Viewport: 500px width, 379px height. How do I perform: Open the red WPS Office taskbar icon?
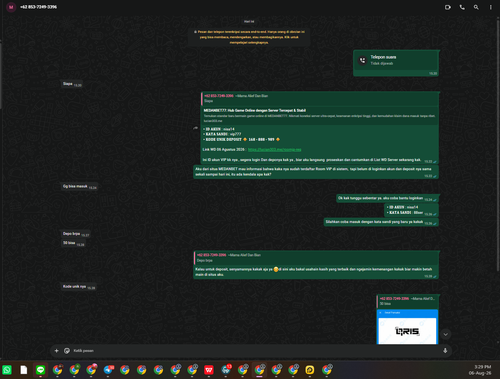209,370
